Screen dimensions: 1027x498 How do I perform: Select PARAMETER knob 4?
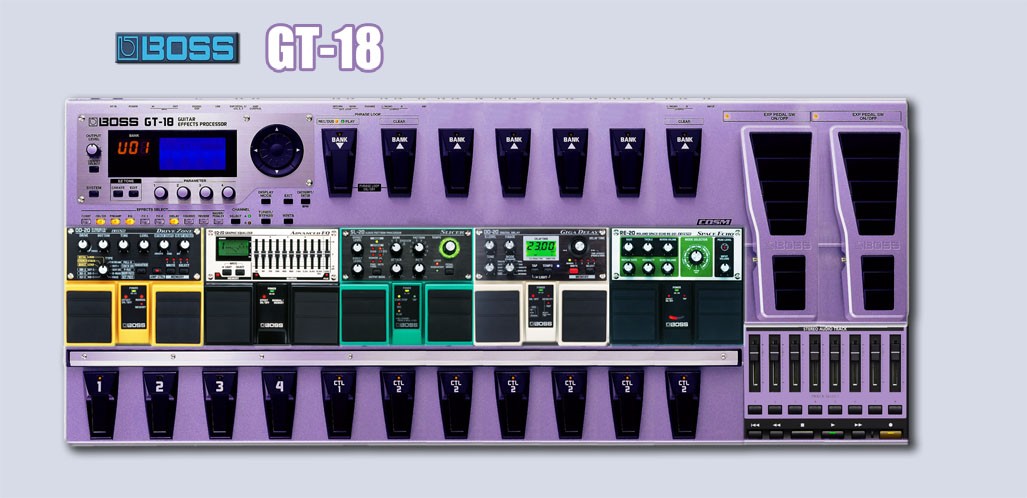pos(228,193)
